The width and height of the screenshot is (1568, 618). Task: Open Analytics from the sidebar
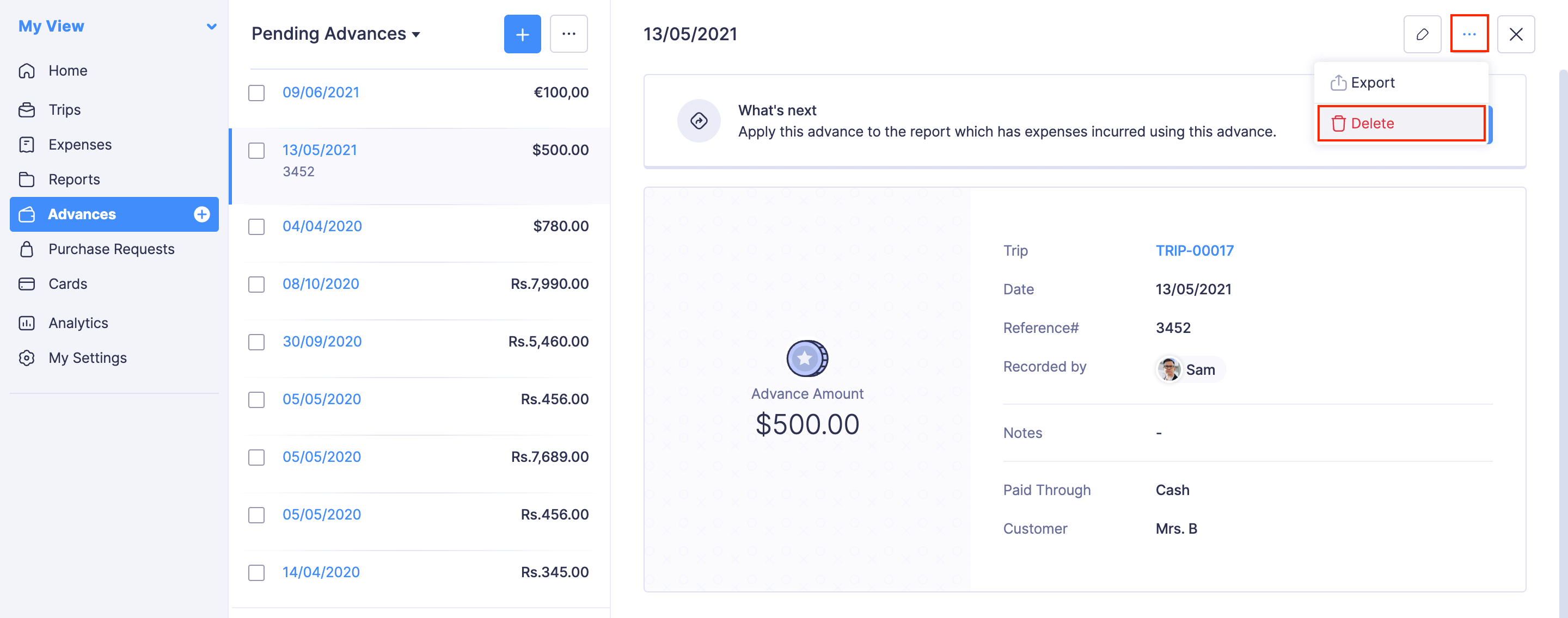coord(78,323)
